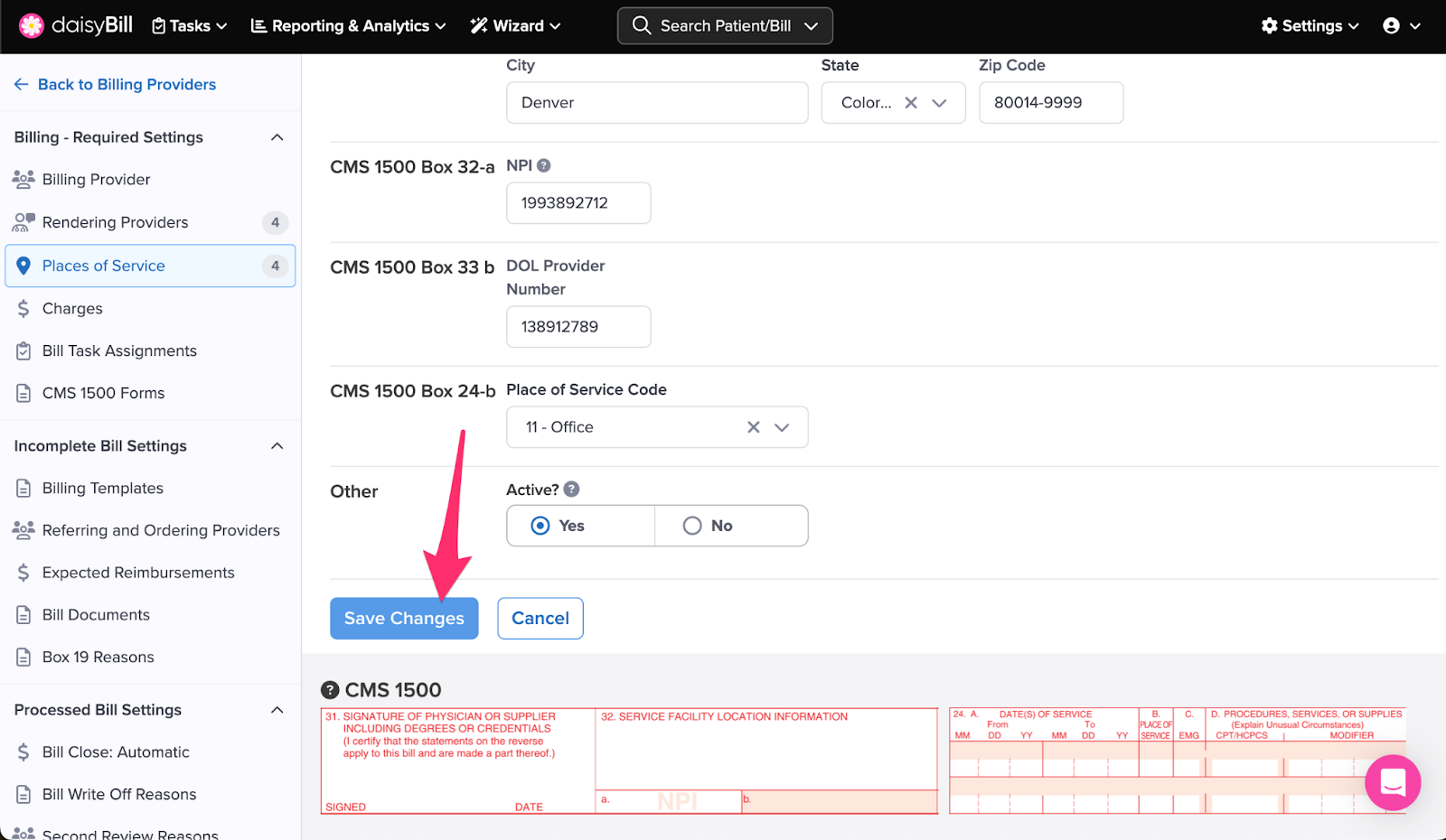Viewport: 1446px width, 840px height.
Task: Select the Yes radio button for Active
Action: pyautogui.click(x=540, y=526)
